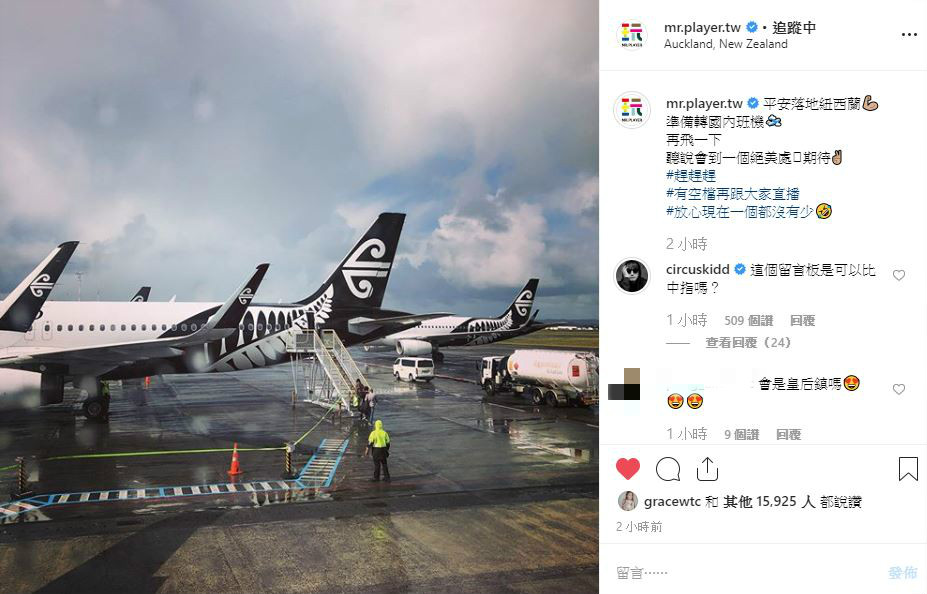Open the Auckland, New Zealand location link
The width and height of the screenshot is (927, 594).
pos(725,44)
